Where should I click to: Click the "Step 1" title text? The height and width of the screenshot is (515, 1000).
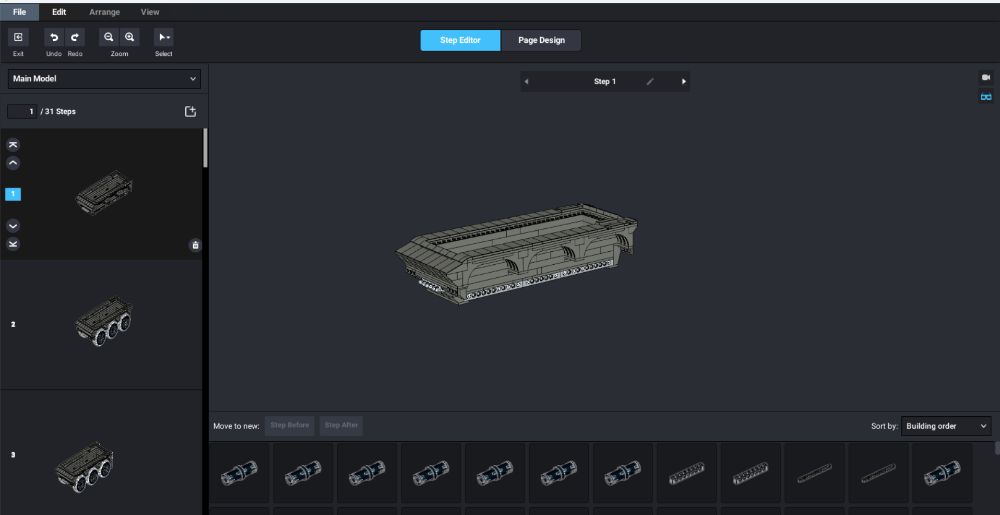click(x=605, y=82)
